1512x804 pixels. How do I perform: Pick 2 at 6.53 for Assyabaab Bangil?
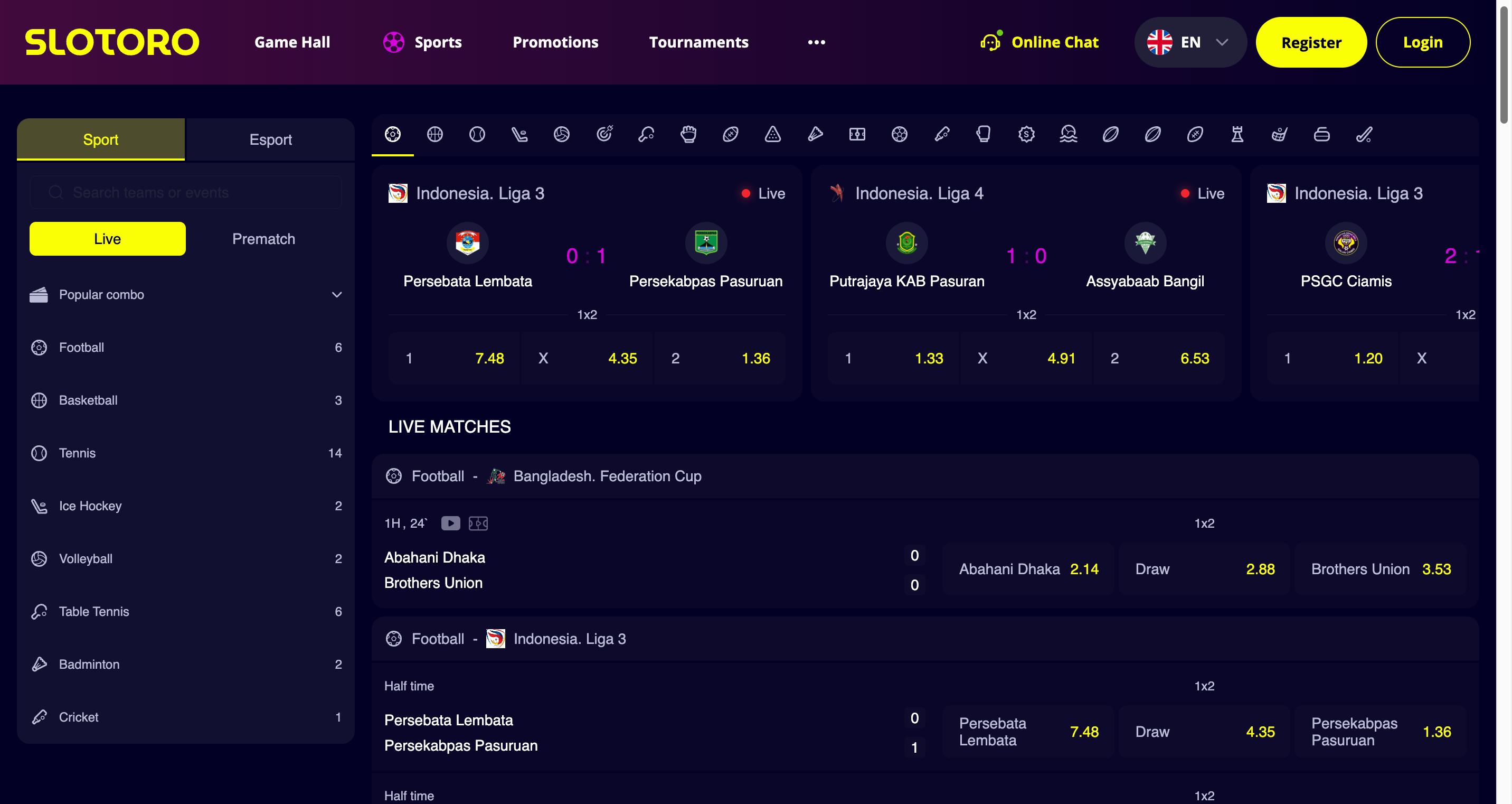tap(1159, 358)
